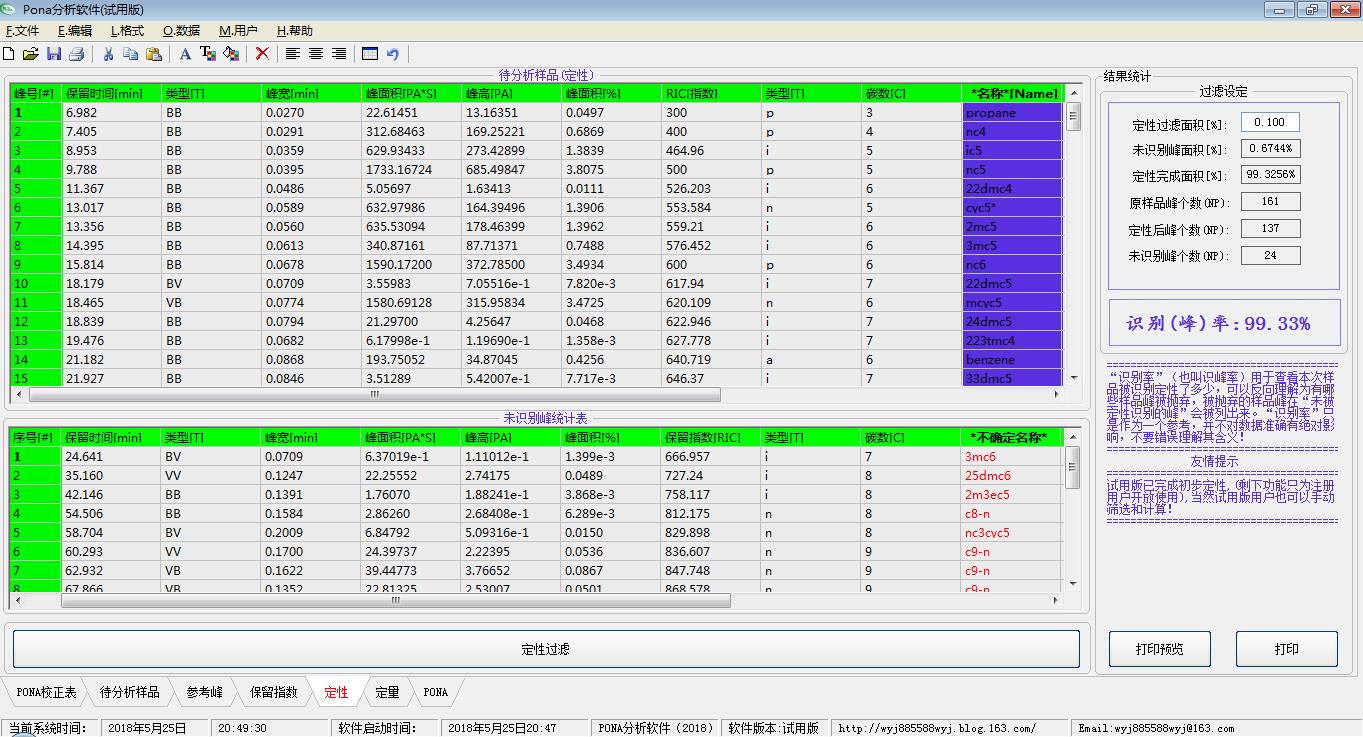Click the 定性过滤 button

546,649
